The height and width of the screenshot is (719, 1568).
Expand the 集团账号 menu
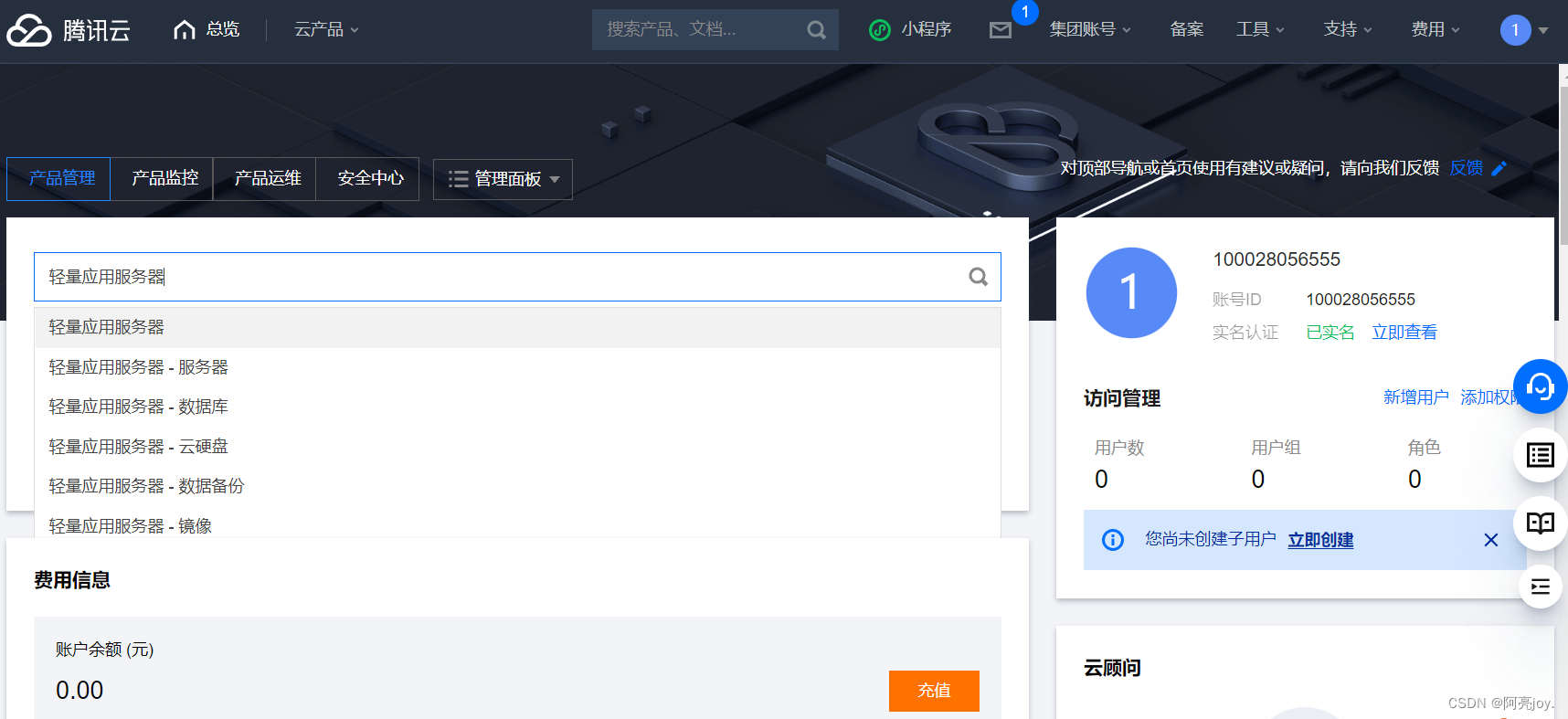(x=1090, y=30)
